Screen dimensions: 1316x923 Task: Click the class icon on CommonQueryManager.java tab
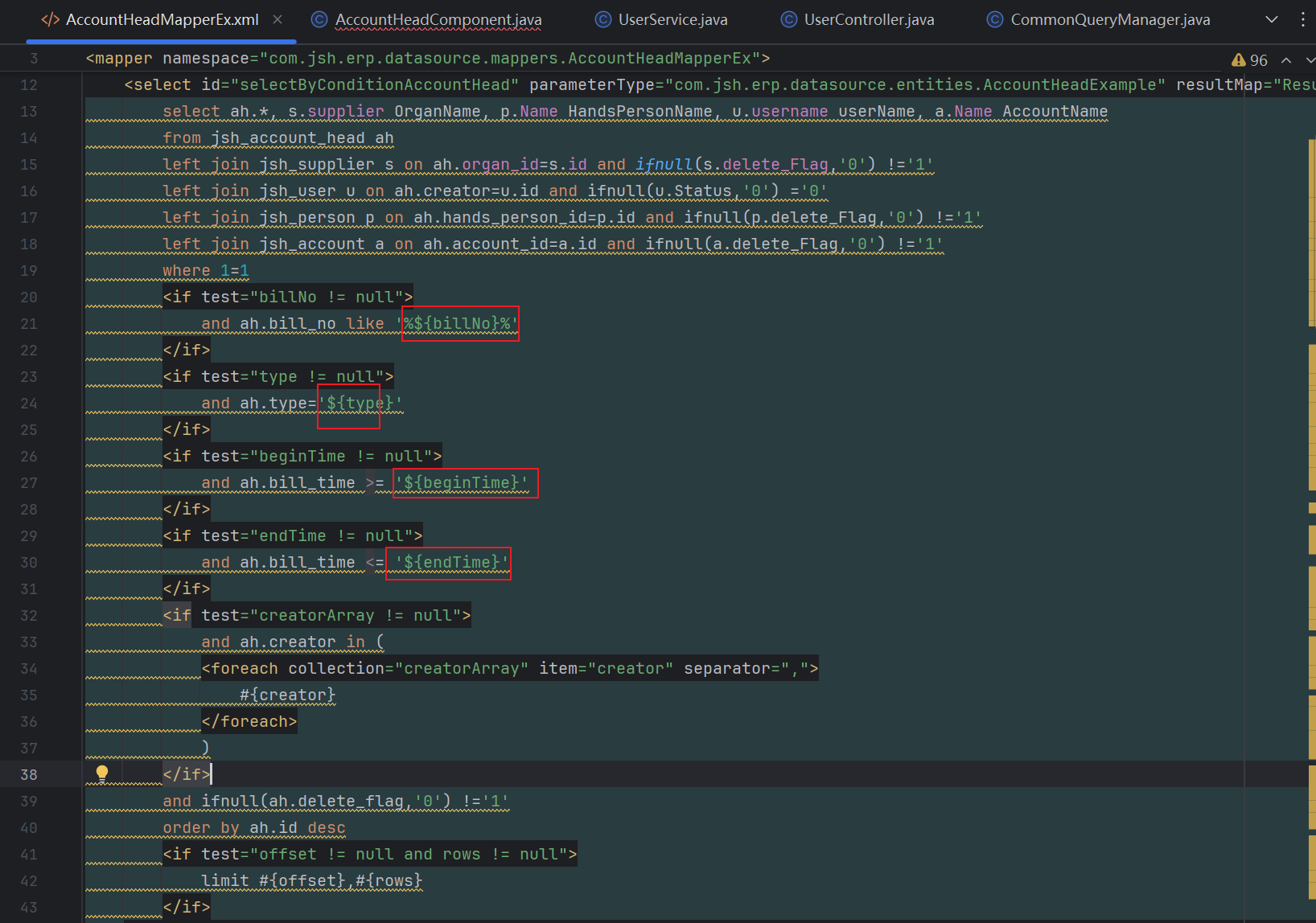(995, 19)
